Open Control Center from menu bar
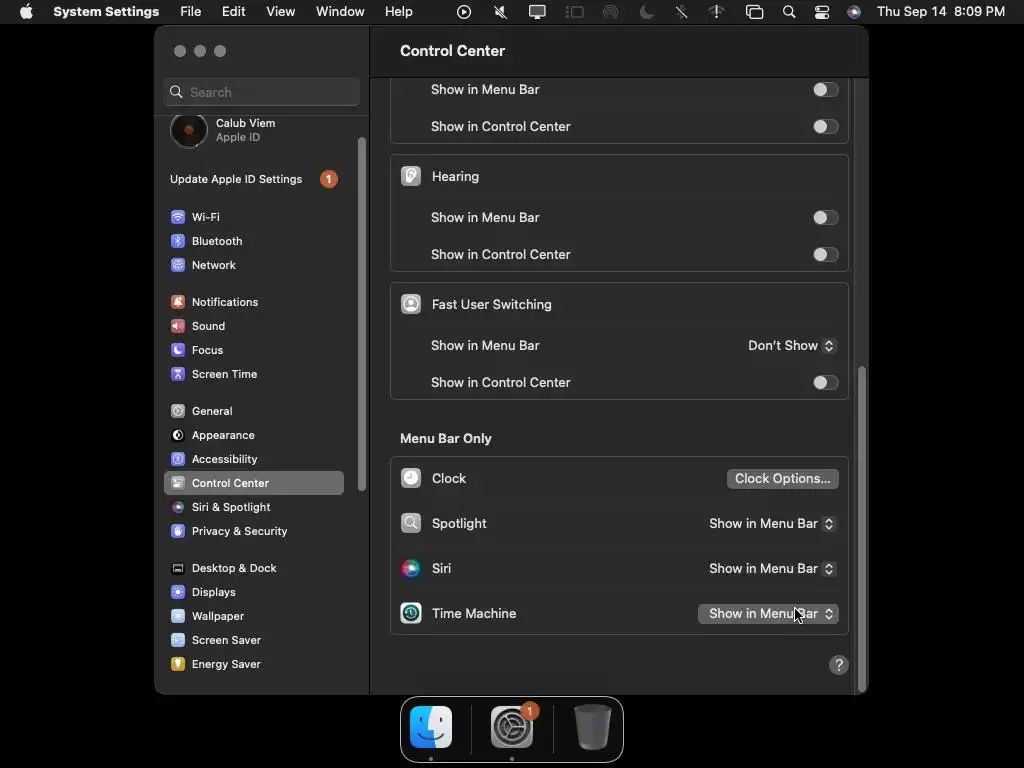 point(822,12)
